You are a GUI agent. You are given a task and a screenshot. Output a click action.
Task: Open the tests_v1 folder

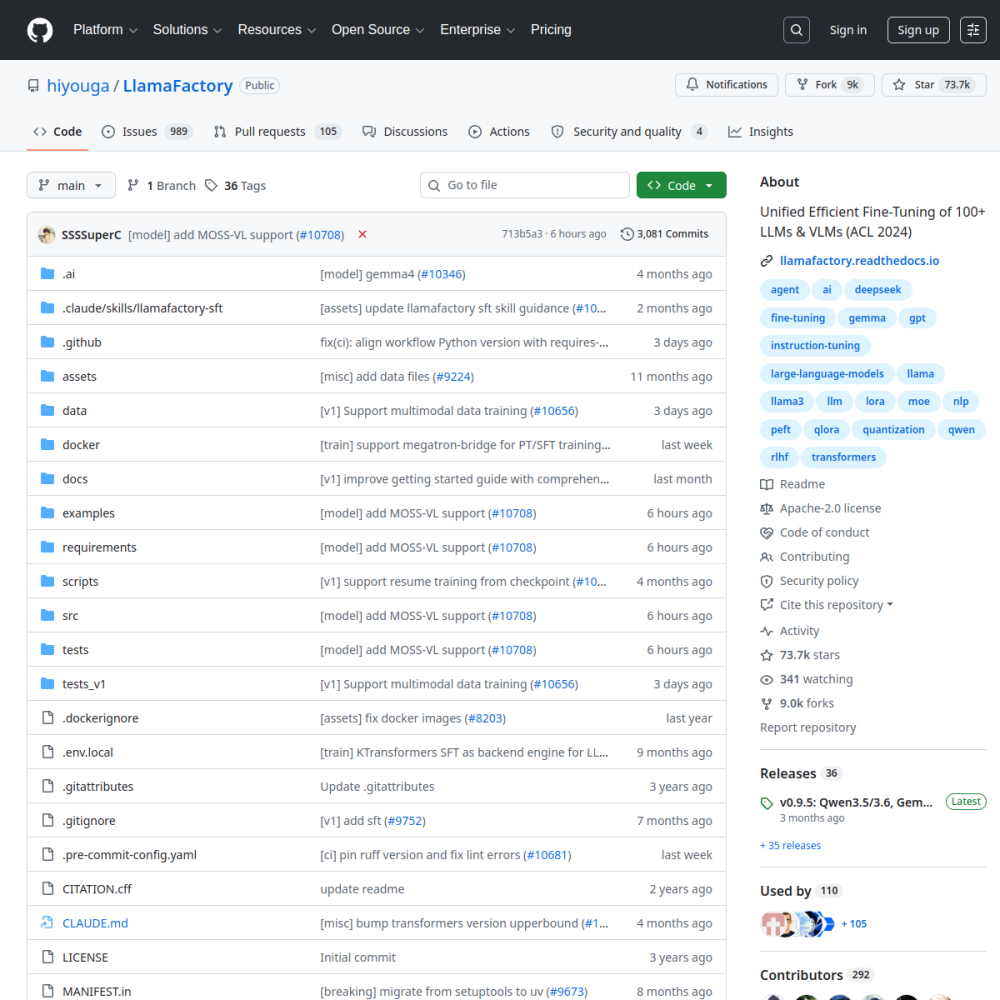(x=84, y=684)
